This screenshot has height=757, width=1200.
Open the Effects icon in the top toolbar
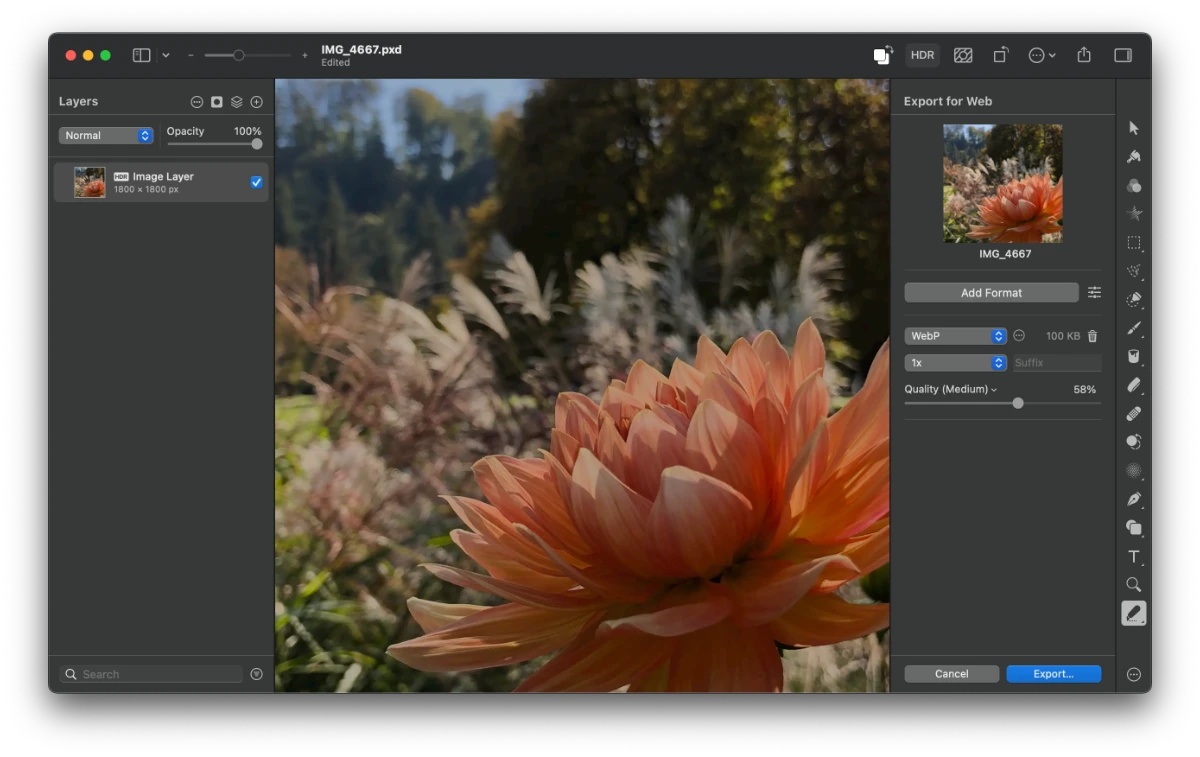pyautogui.click(x=963, y=55)
